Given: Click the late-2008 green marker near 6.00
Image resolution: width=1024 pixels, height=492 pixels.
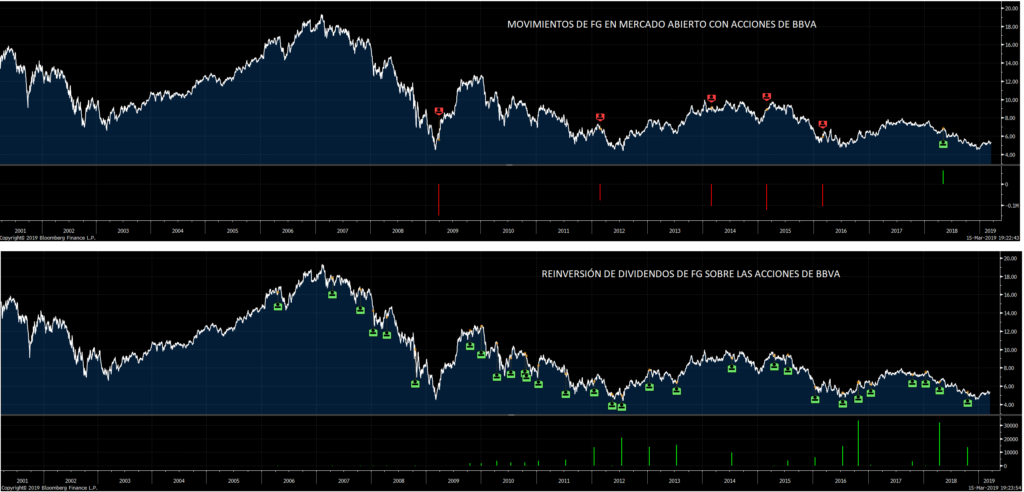Looking at the screenshot, I should pos(415,384).
